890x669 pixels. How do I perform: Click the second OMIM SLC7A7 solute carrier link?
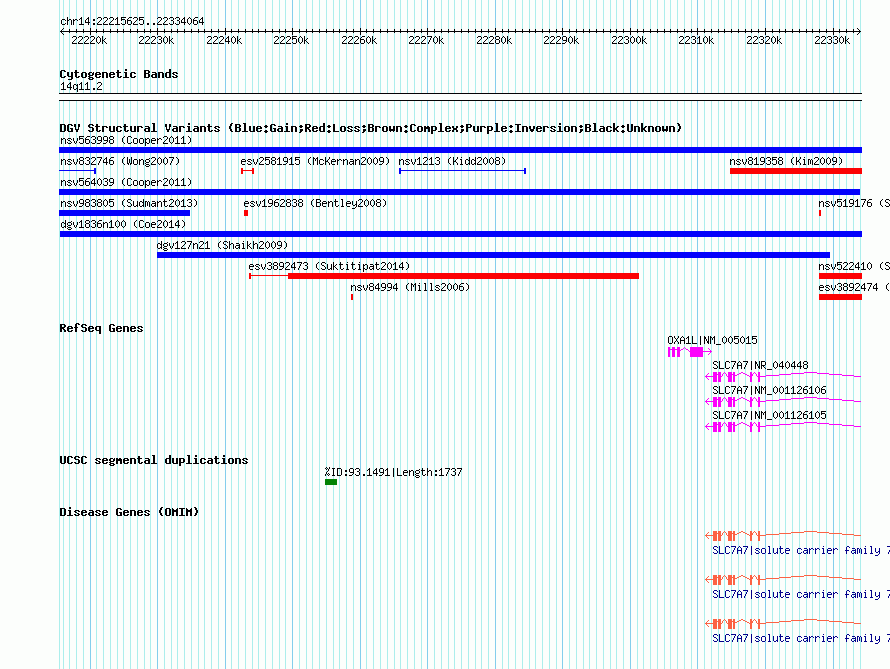801,594
